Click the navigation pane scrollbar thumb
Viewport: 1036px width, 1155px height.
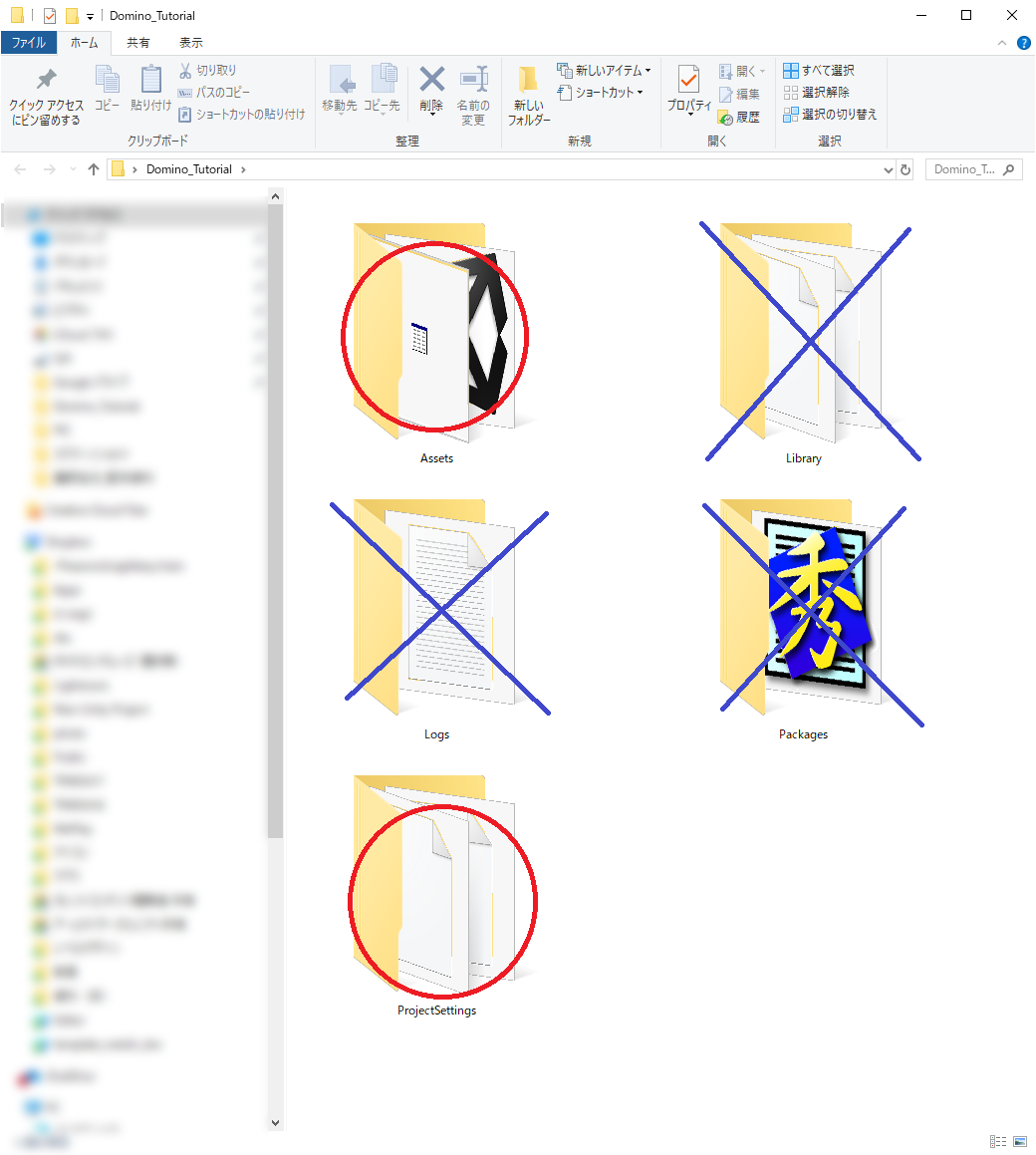point(275,521)
